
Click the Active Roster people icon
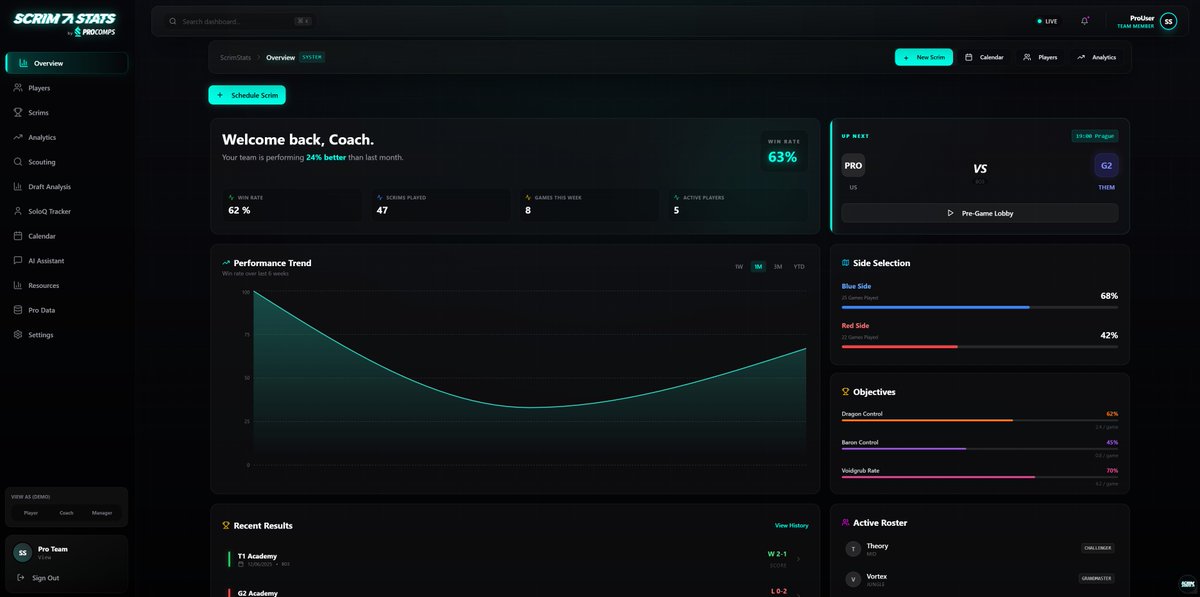pos(846,522)
